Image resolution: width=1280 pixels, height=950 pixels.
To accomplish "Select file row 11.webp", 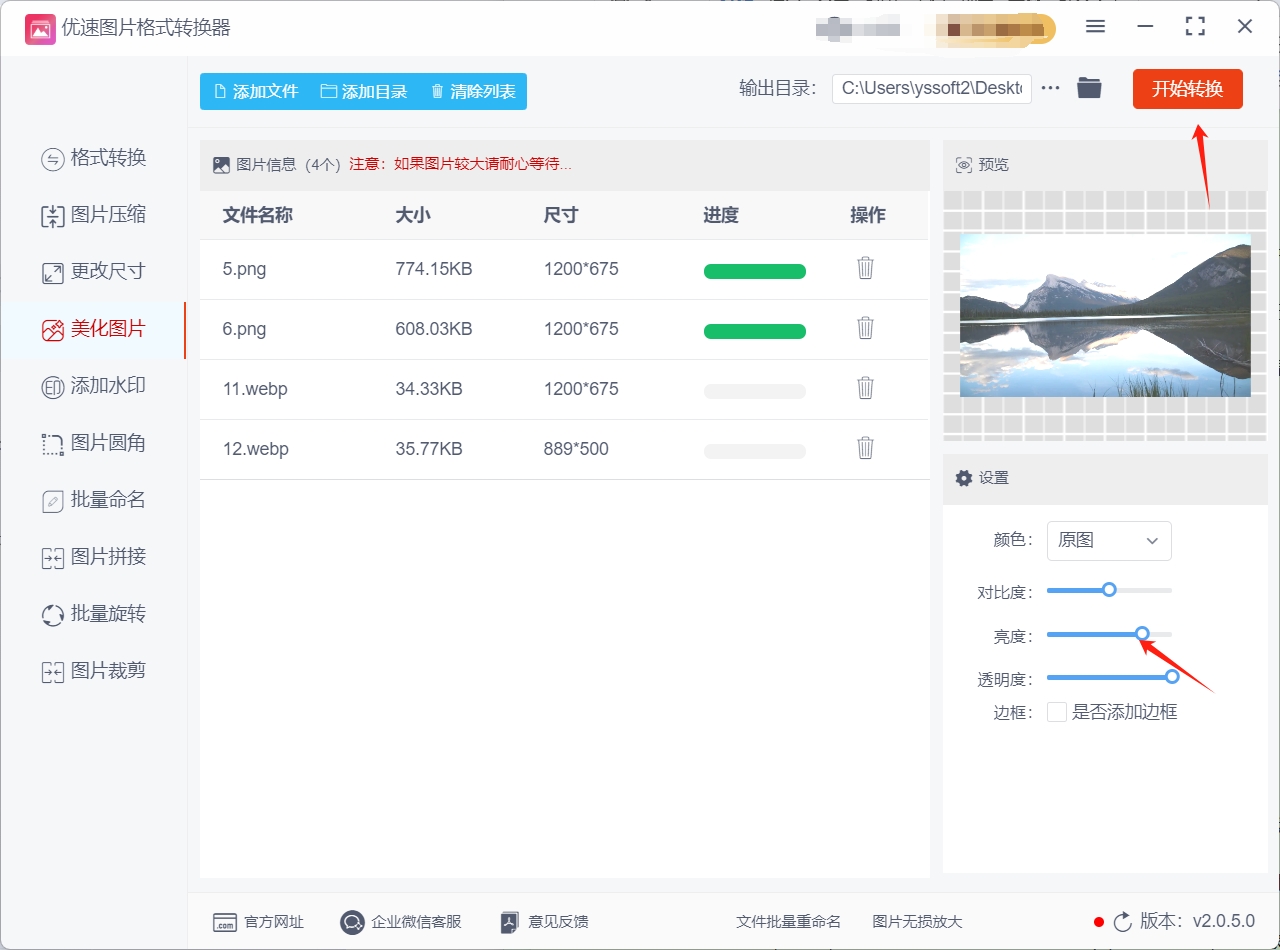I will (564, 389).
